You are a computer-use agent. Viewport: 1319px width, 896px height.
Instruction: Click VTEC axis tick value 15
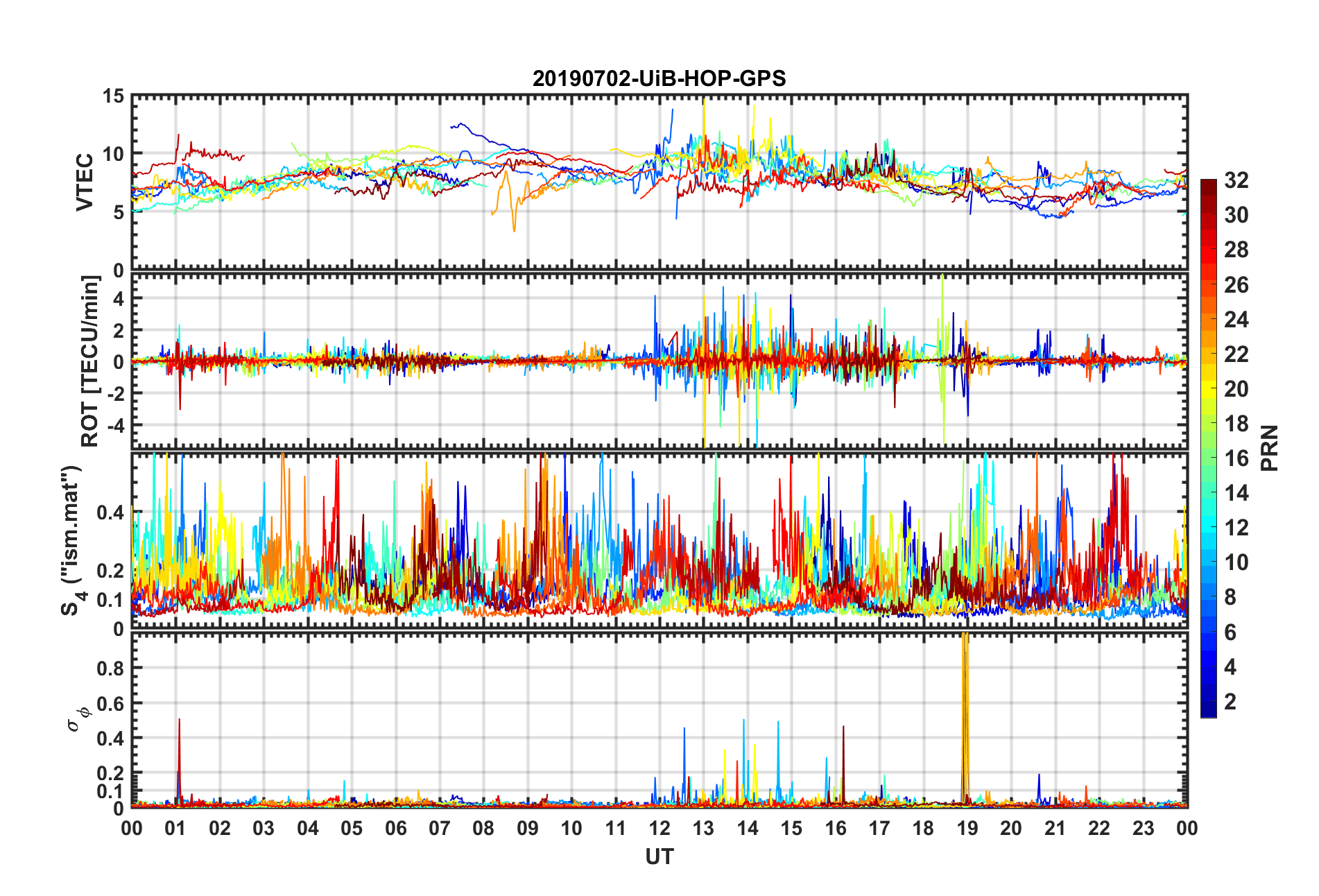click(113, 96)
